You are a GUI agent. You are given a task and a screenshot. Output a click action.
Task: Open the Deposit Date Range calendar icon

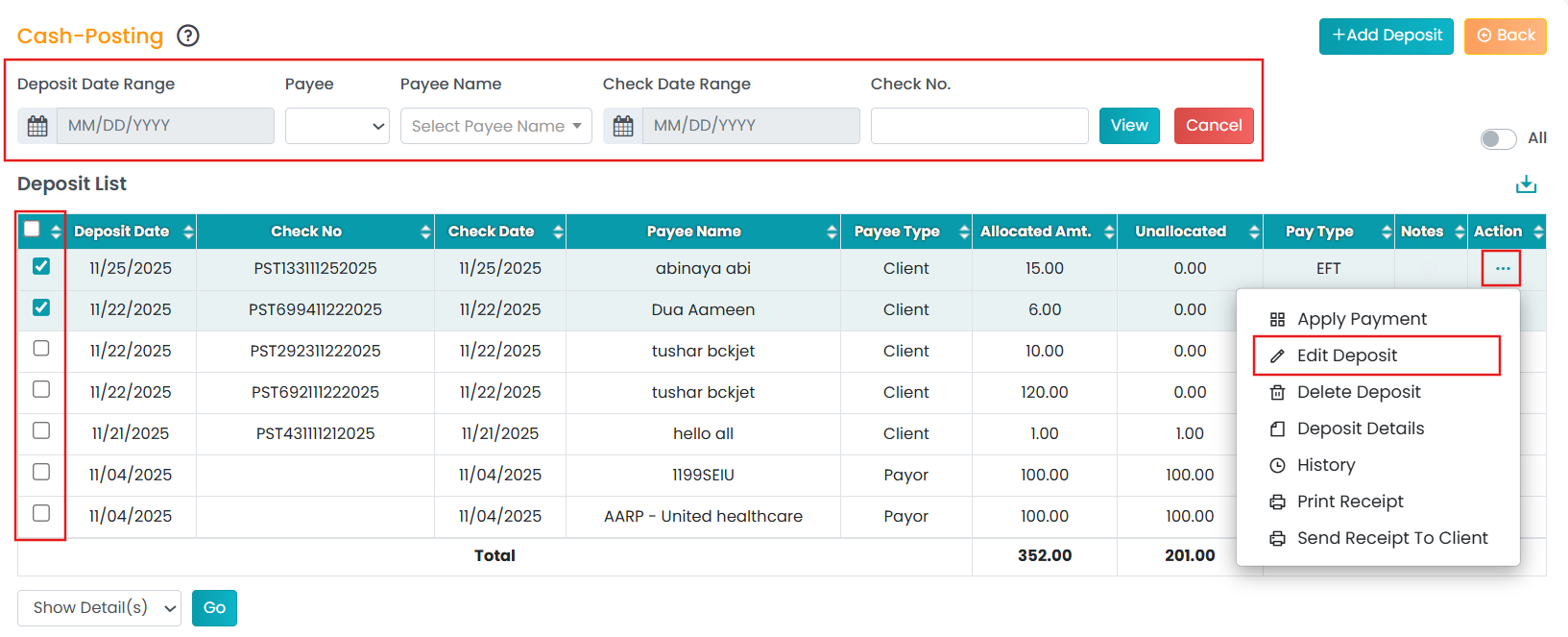pyautogui.click(x=37, y=126)
